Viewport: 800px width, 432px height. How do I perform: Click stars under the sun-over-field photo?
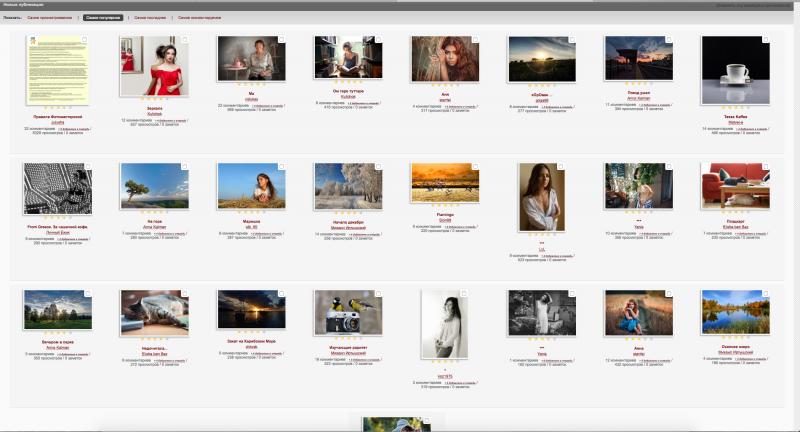pos(542,85)
